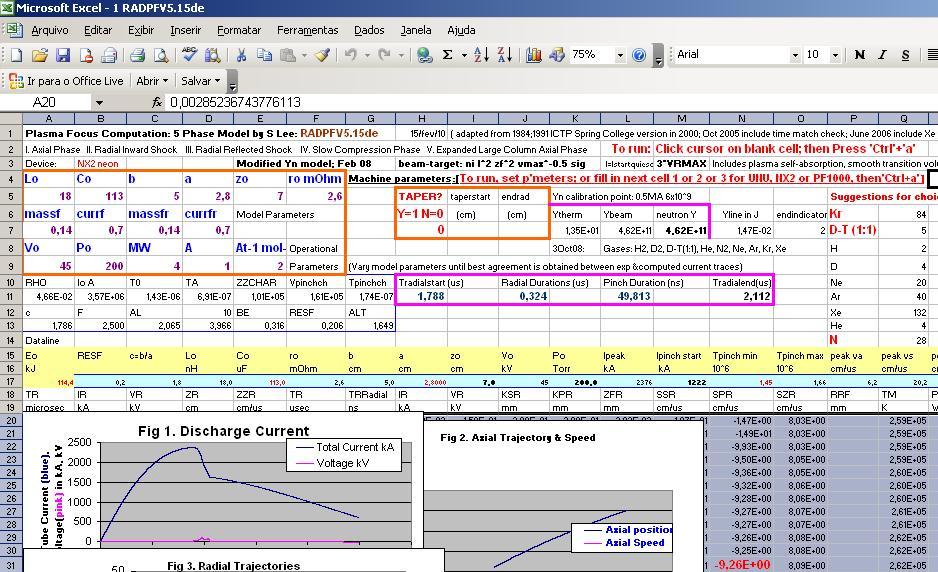The image size is (938, 572).
Task: Expand the Abrir dropdown
Action: tap(166, 81)
